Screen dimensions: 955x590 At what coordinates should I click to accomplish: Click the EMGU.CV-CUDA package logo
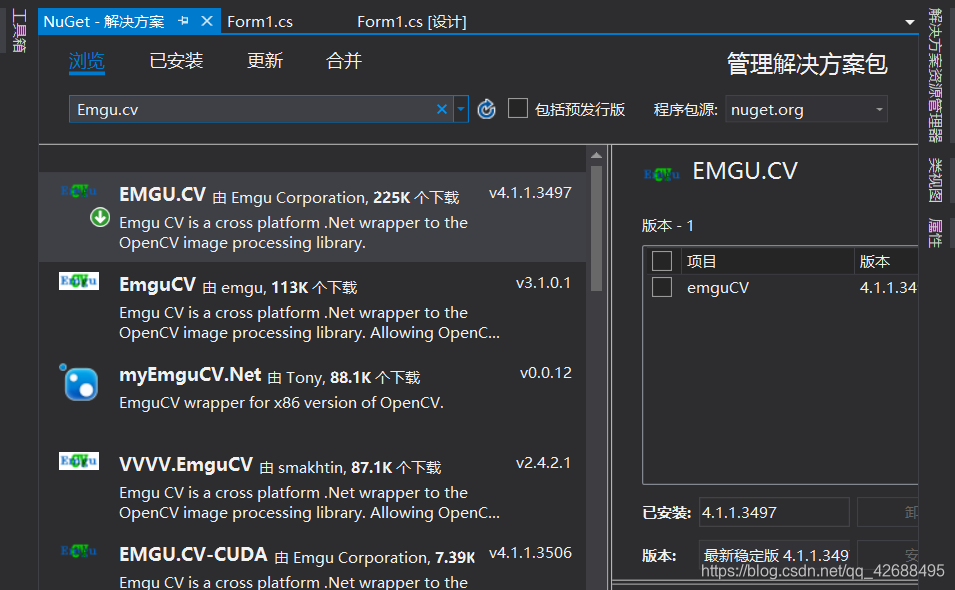pos(79,551)
